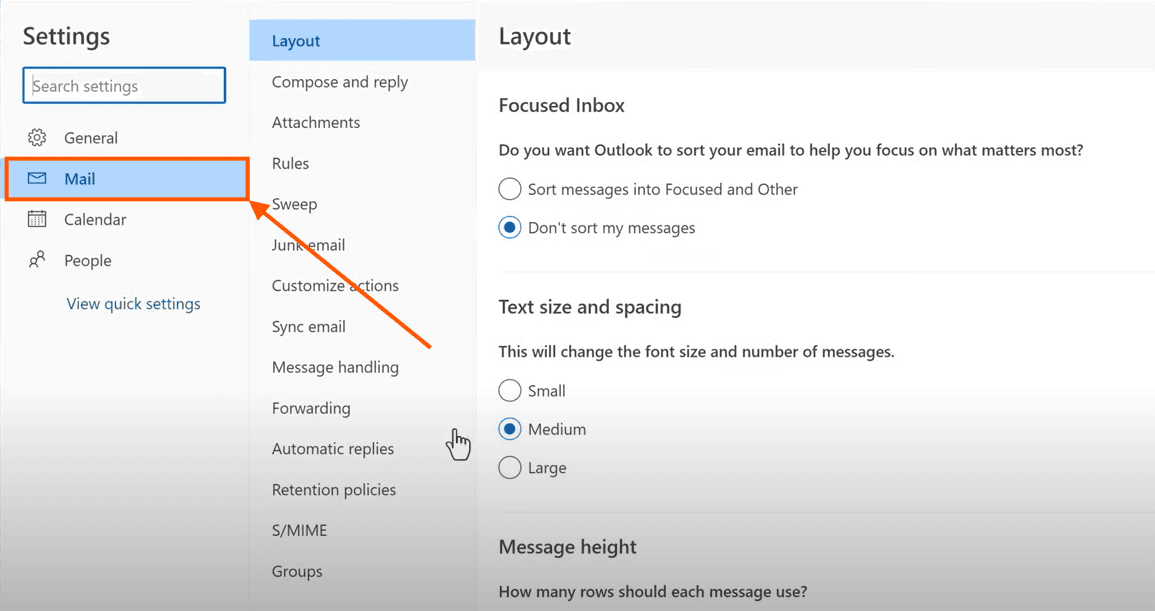1155x611 pixels.
Task: Choose Medium text size
Action: [x=510, y=428]
